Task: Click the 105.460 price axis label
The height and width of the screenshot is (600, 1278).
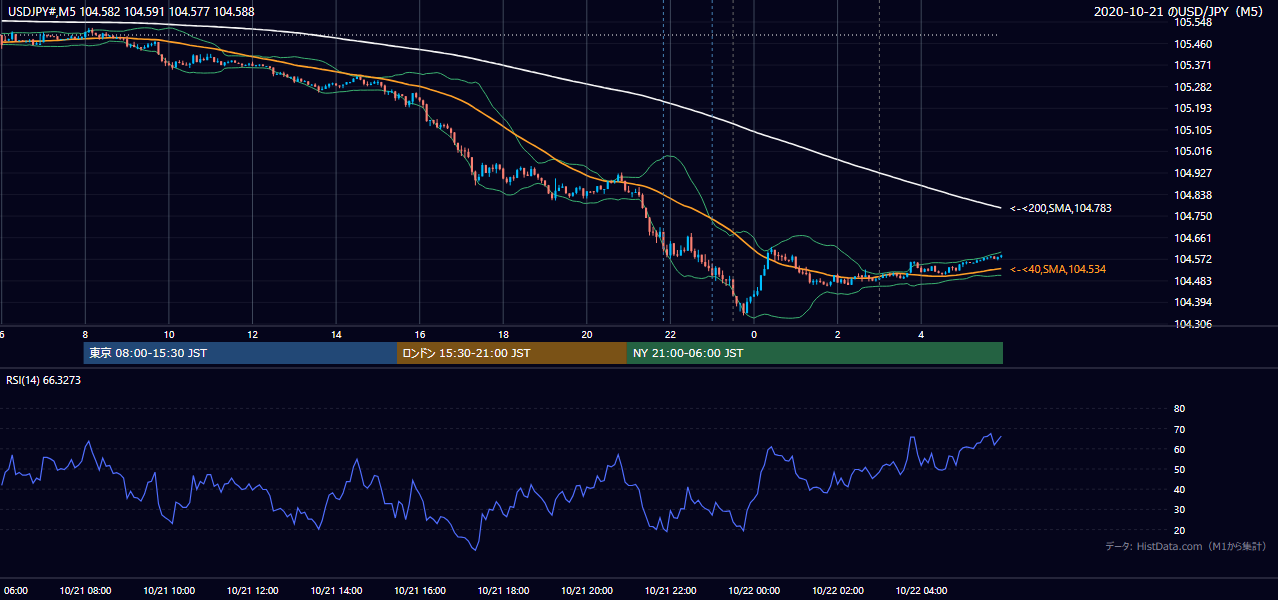Action: pyautogui.click(x=1193, y=44)
